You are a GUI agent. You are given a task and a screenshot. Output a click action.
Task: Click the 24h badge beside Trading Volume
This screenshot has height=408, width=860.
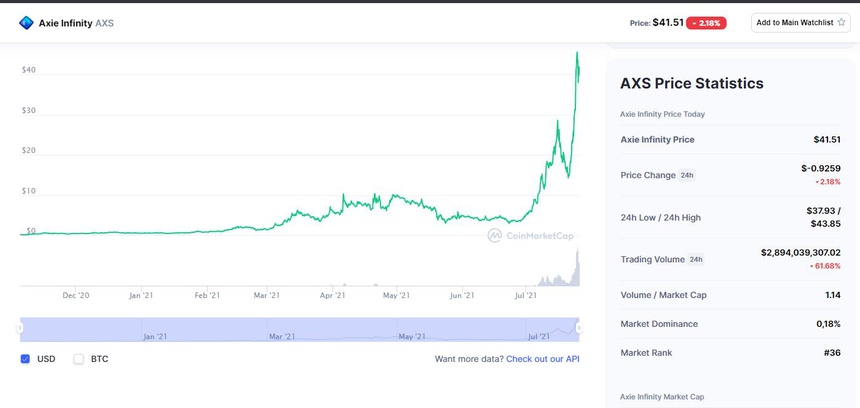point(695,259)
